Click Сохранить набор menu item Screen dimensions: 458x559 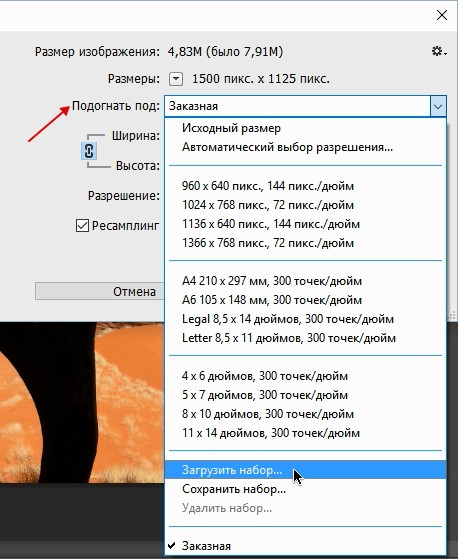(x=305, y=489)
